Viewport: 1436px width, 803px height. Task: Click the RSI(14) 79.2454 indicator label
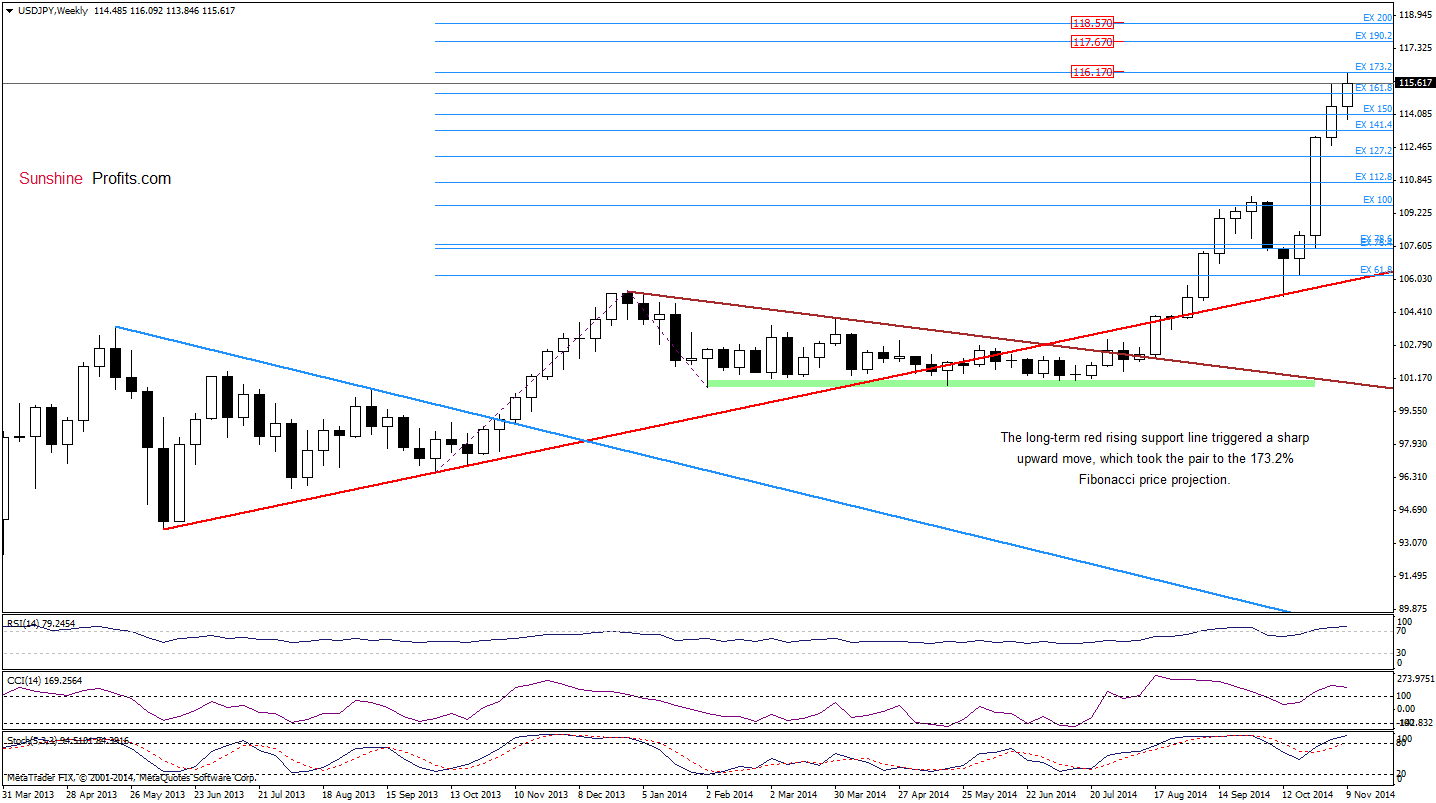coord(40,622)
